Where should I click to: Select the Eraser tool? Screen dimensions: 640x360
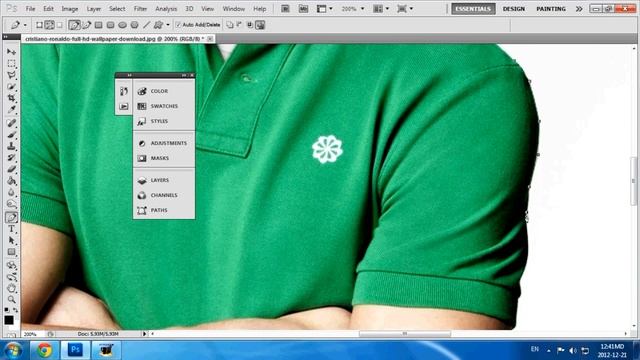tap(11, 169)
